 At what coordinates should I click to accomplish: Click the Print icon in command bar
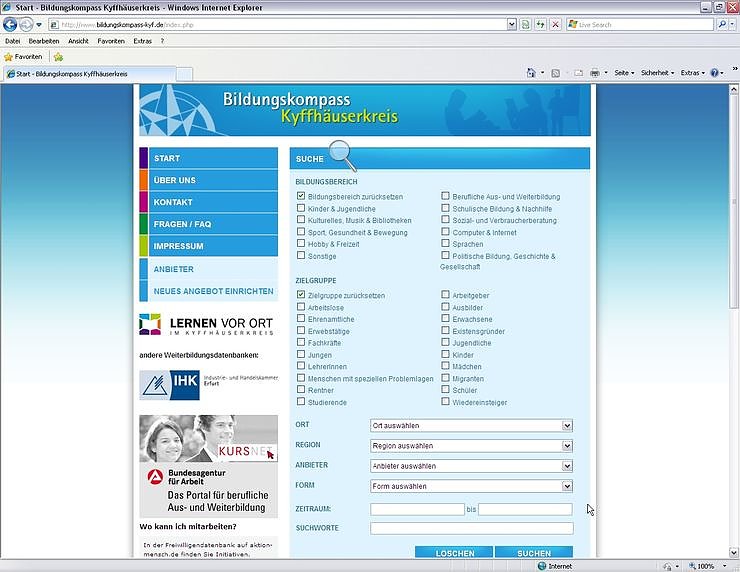594,73
